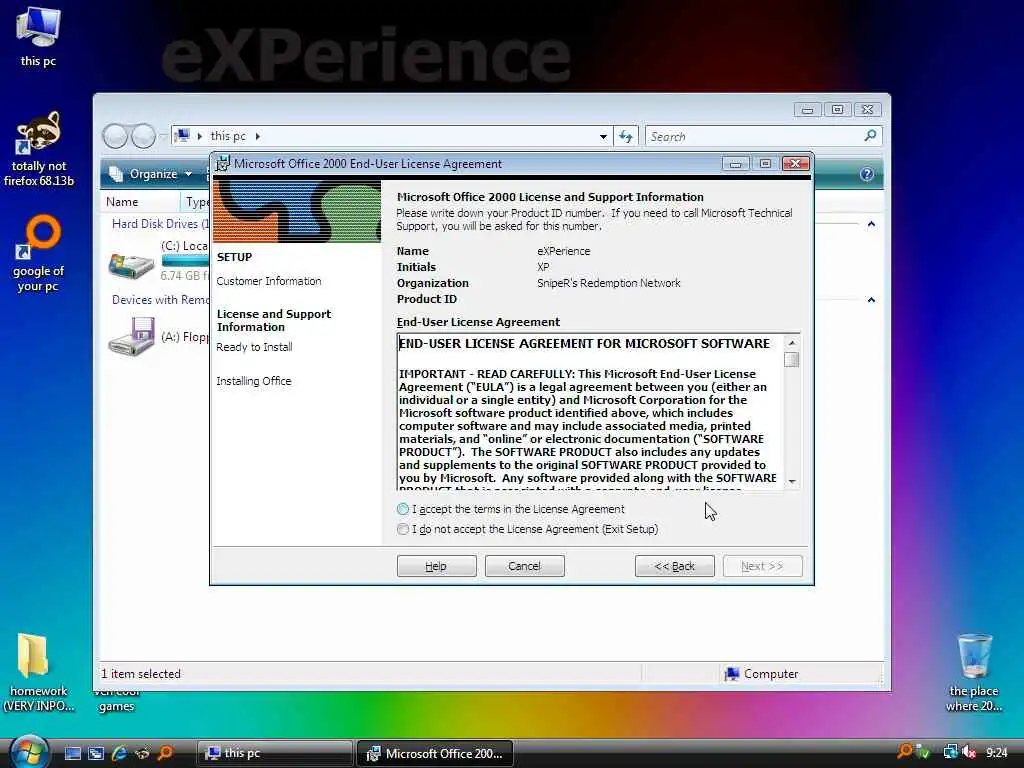
Task: Click the muted volume tray icon
Action: tap(969, 752)
